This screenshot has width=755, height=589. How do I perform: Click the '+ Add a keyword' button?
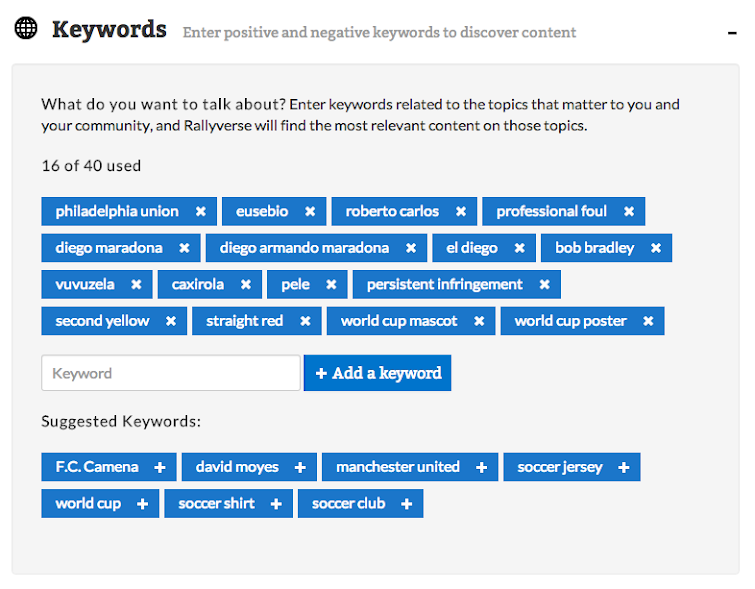coord(378,373)
